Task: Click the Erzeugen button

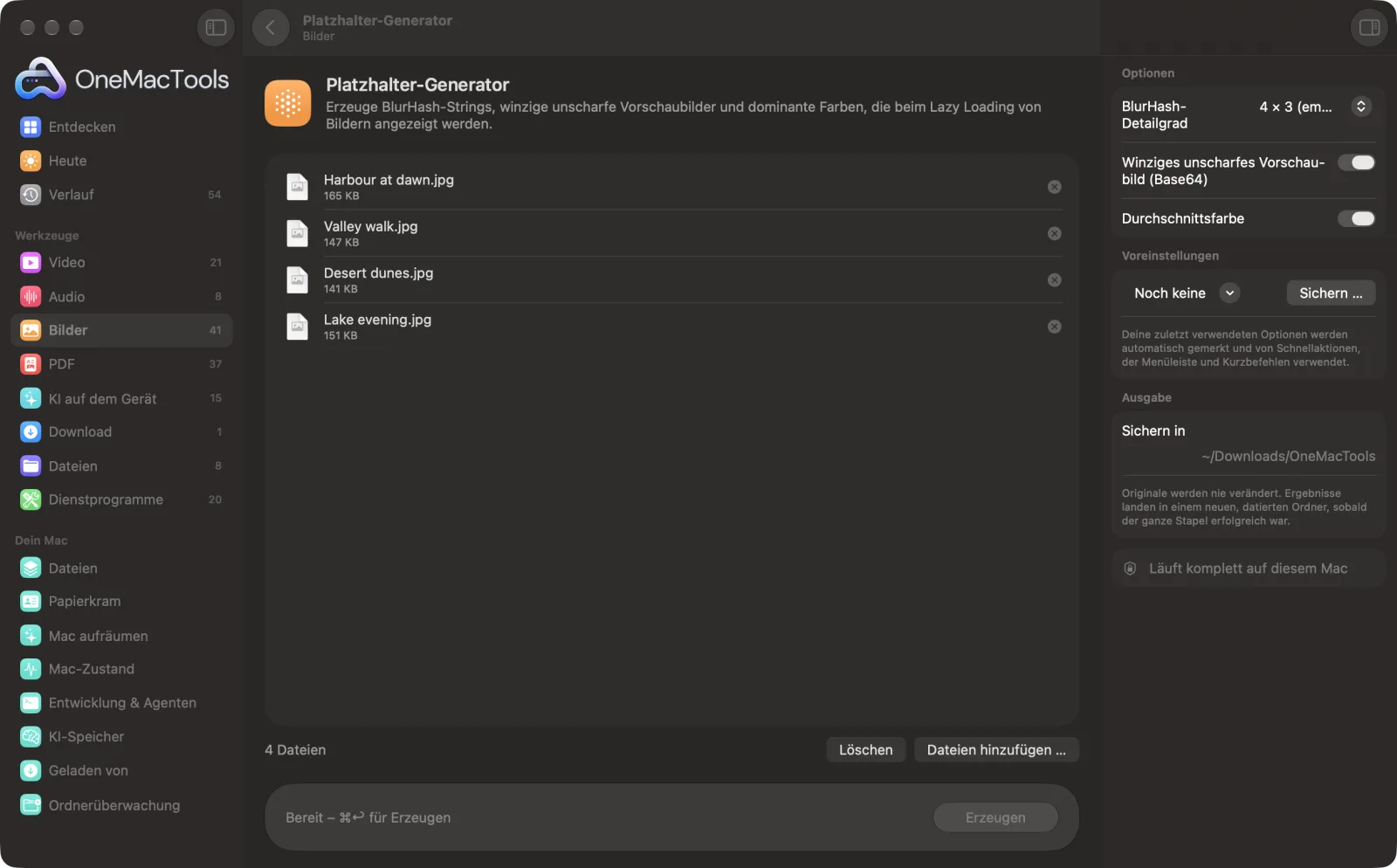Action: (995, 817)
